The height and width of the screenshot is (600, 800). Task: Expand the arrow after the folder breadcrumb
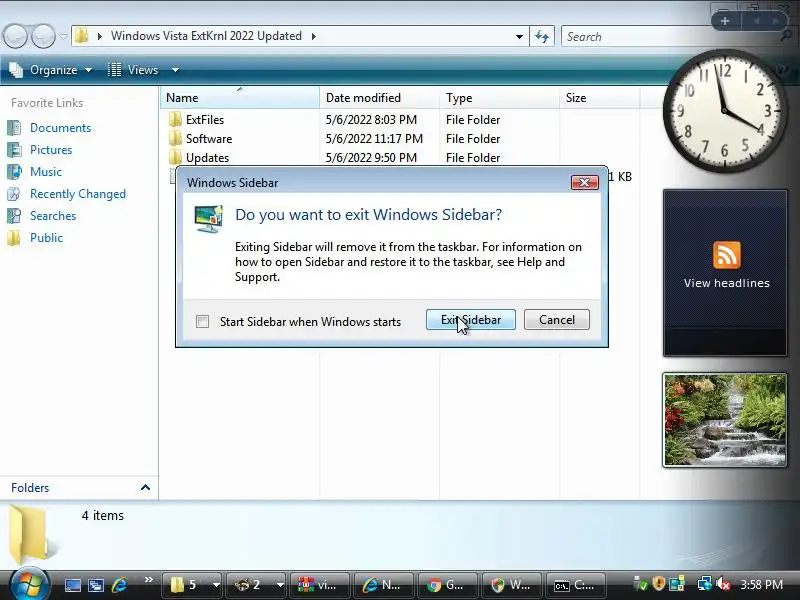(x=313, y=36)
